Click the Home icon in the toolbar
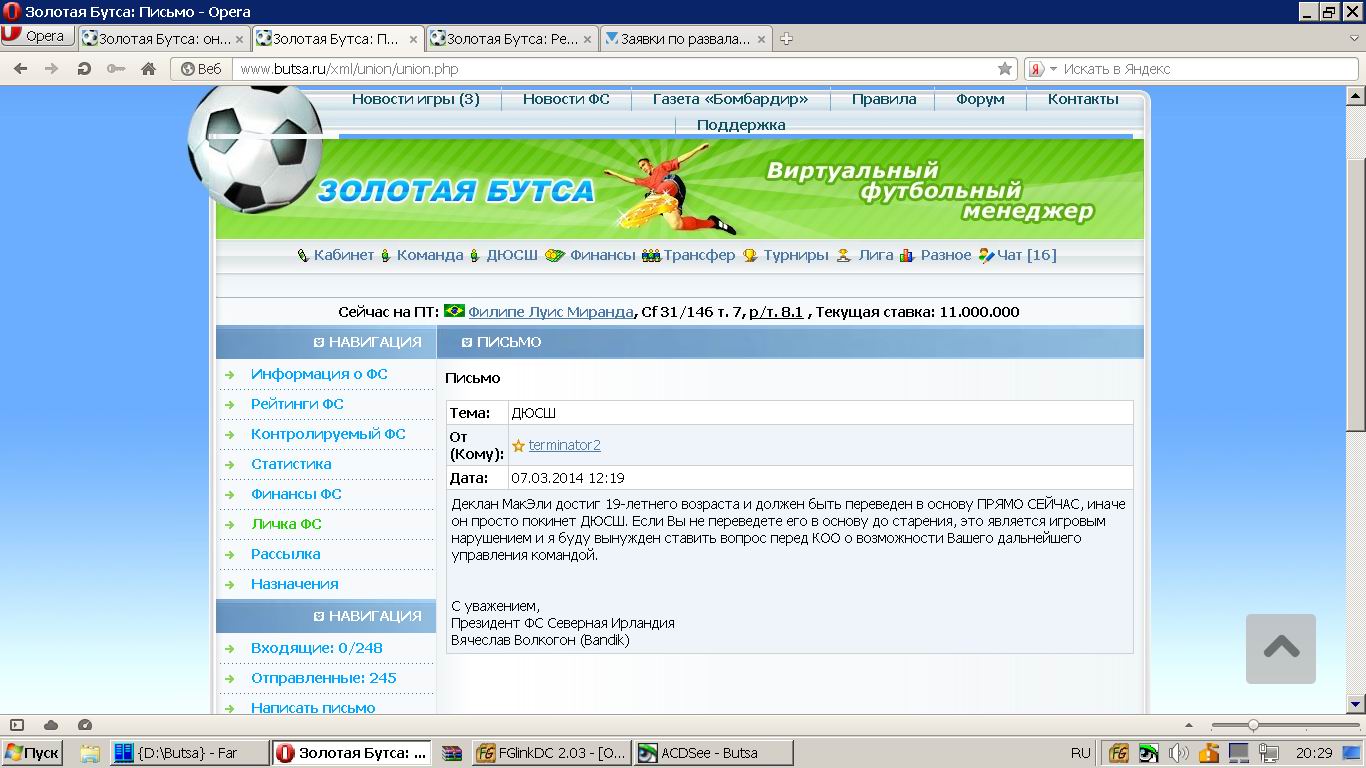 coord(148,69)
